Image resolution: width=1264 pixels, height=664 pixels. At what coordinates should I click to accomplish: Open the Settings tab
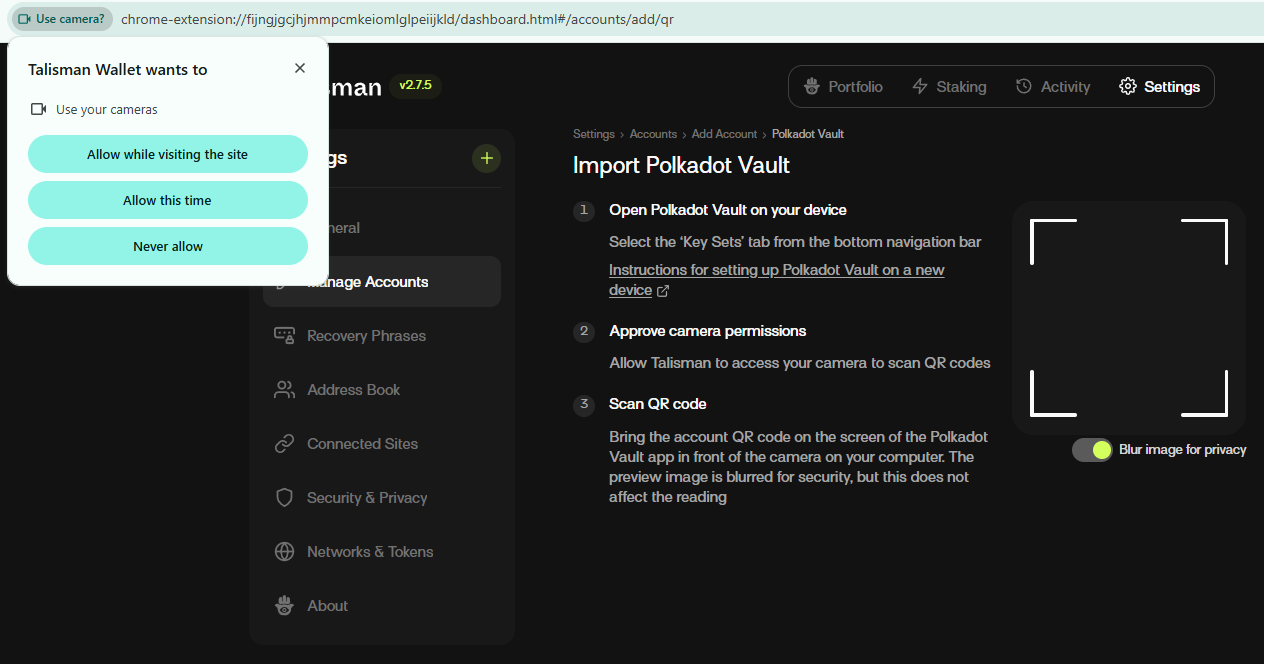[1159, 87]
